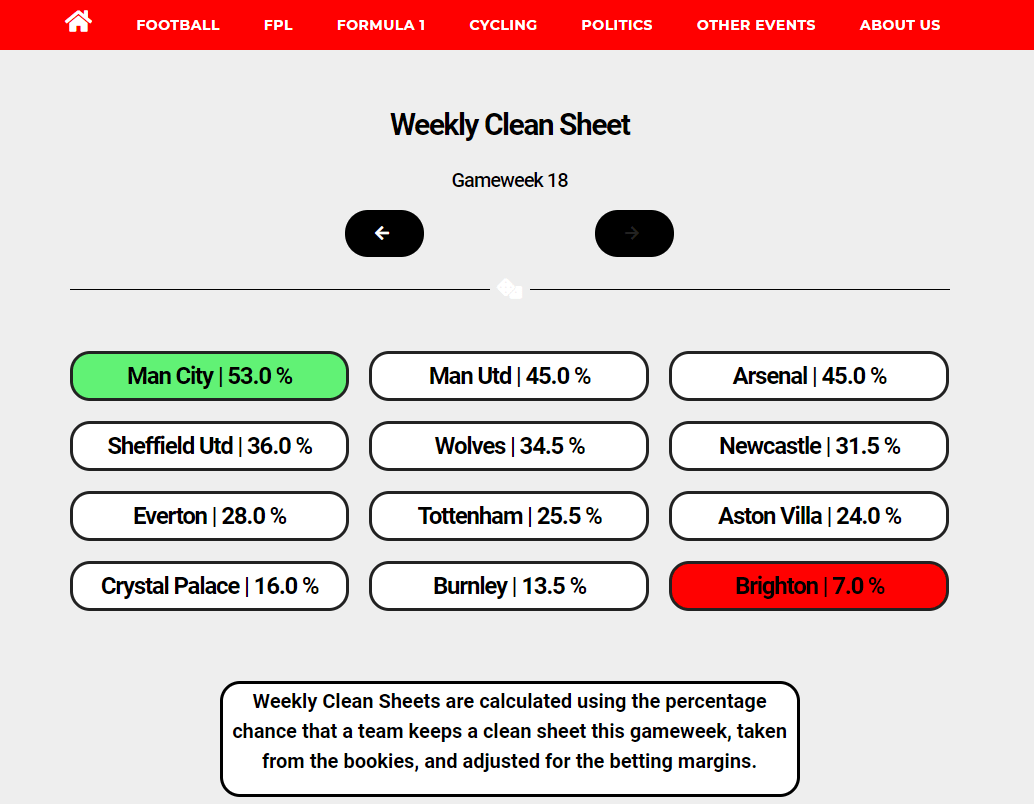Advance to the next gameweek with right arrow
This screenshot has width=1034, height=804.
point(634,233)
